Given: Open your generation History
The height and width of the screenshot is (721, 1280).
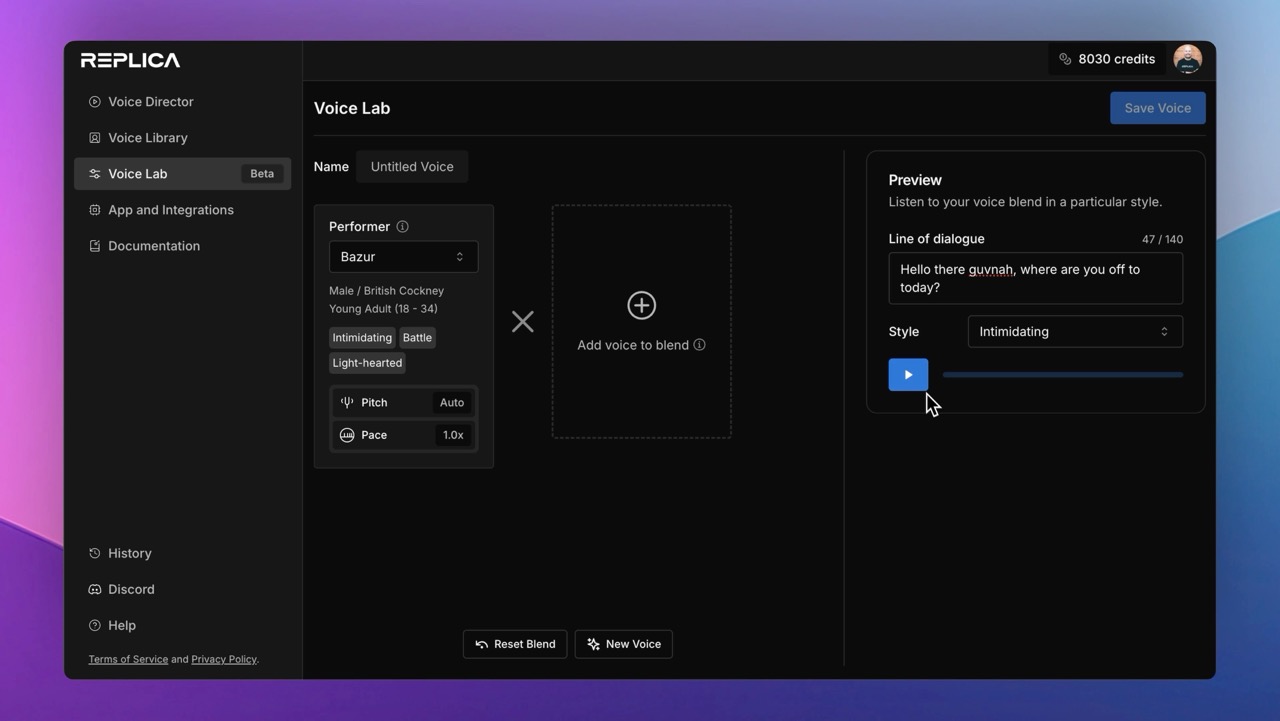Looking at the screenshot, I should coord(130,552).
